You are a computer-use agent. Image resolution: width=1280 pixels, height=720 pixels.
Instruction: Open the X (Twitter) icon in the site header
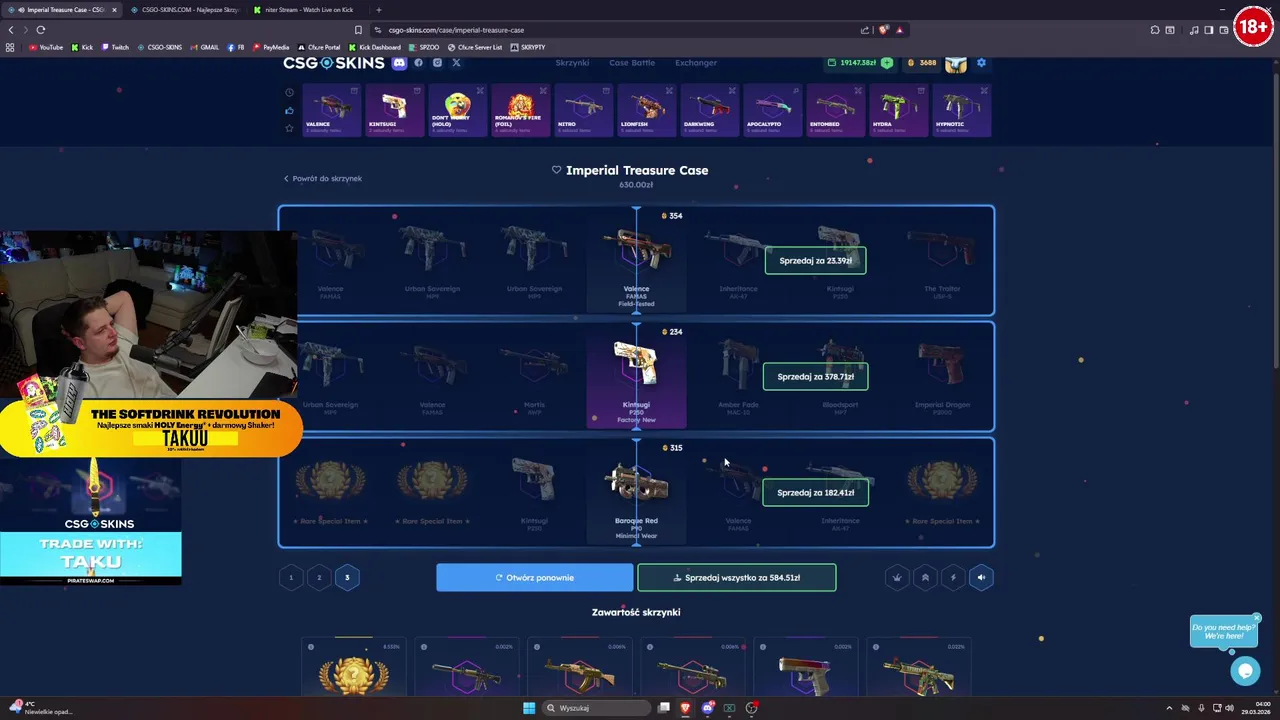coord(456,63)
